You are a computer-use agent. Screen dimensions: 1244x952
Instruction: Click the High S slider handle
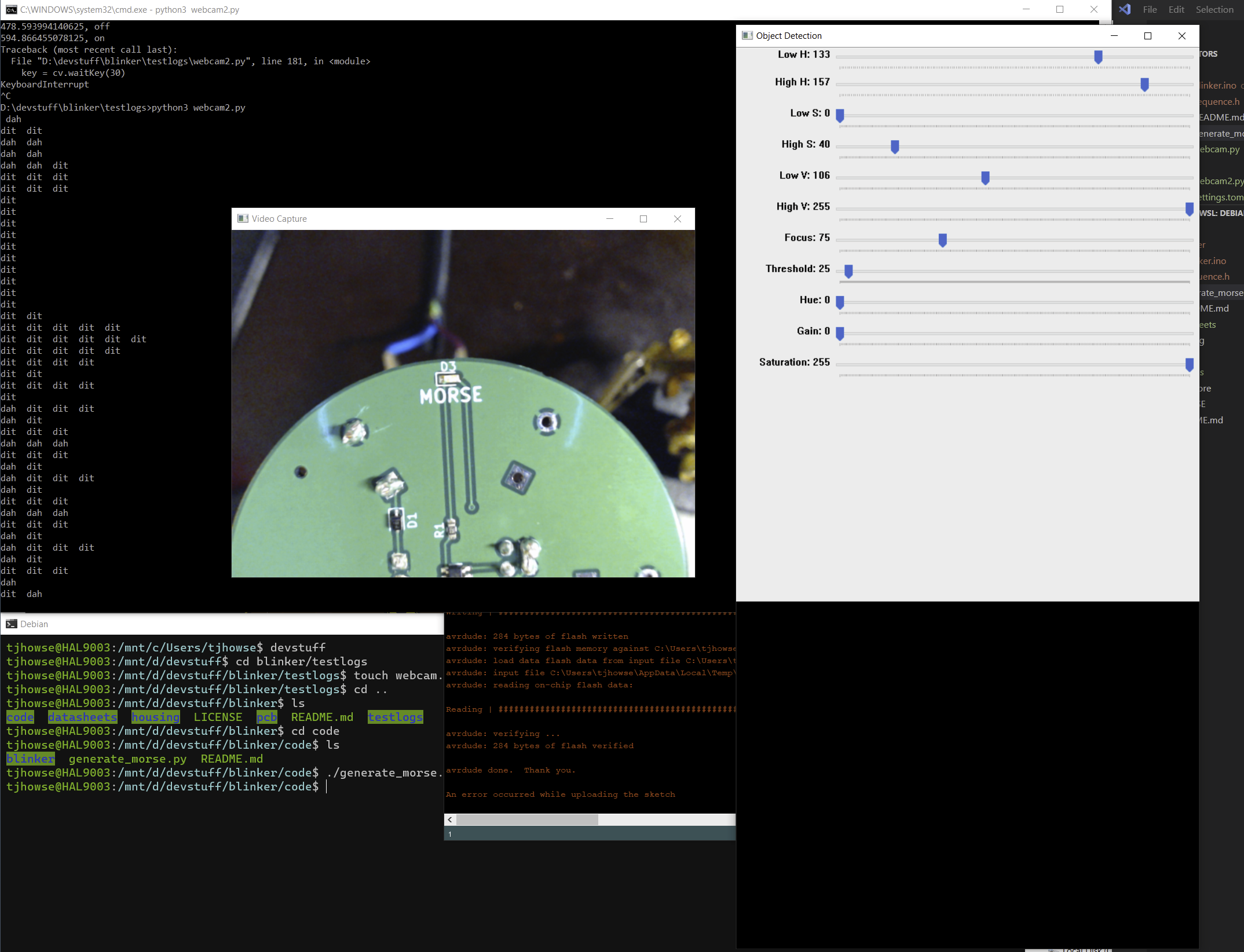coord(894,147)
